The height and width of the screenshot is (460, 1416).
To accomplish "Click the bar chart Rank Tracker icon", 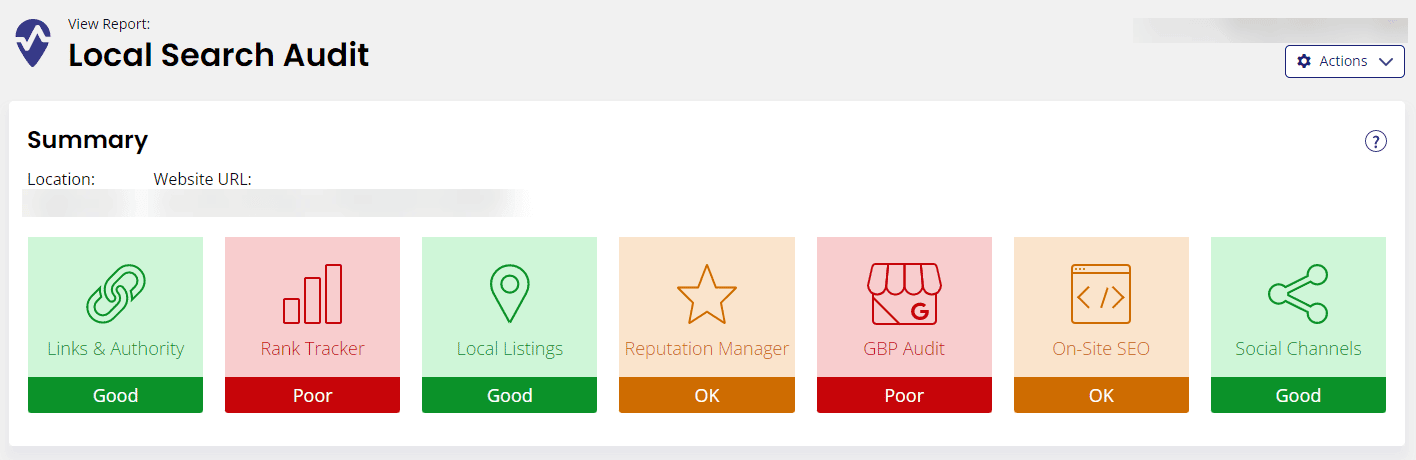I will (312, 294).
